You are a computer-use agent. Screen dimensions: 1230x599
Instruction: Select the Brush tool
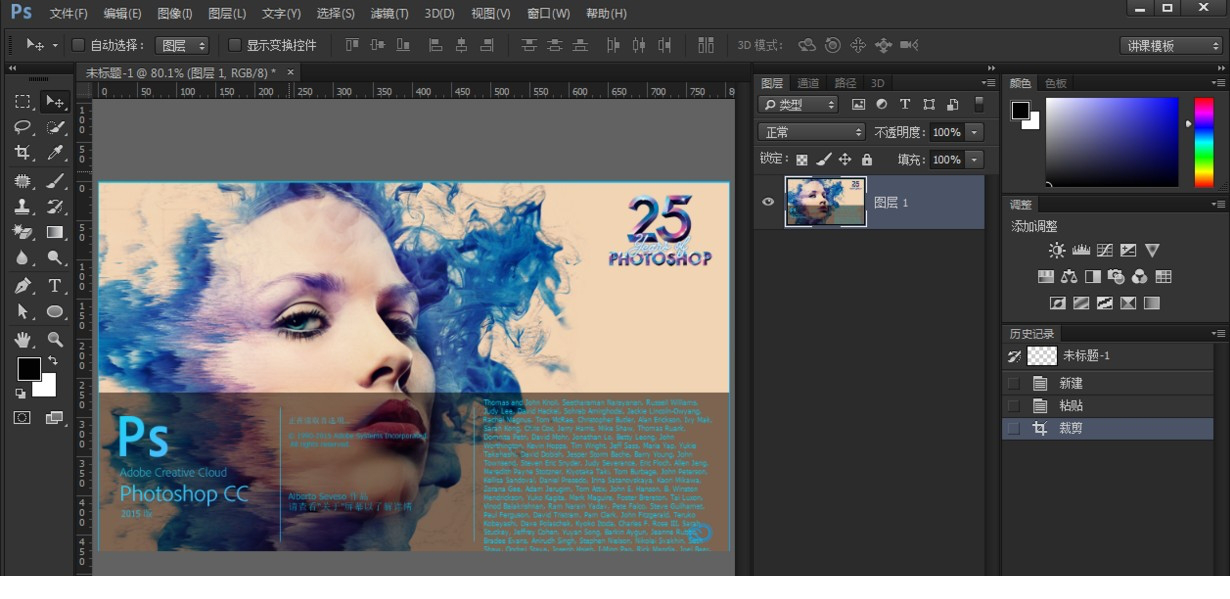(x=55, y=181)
